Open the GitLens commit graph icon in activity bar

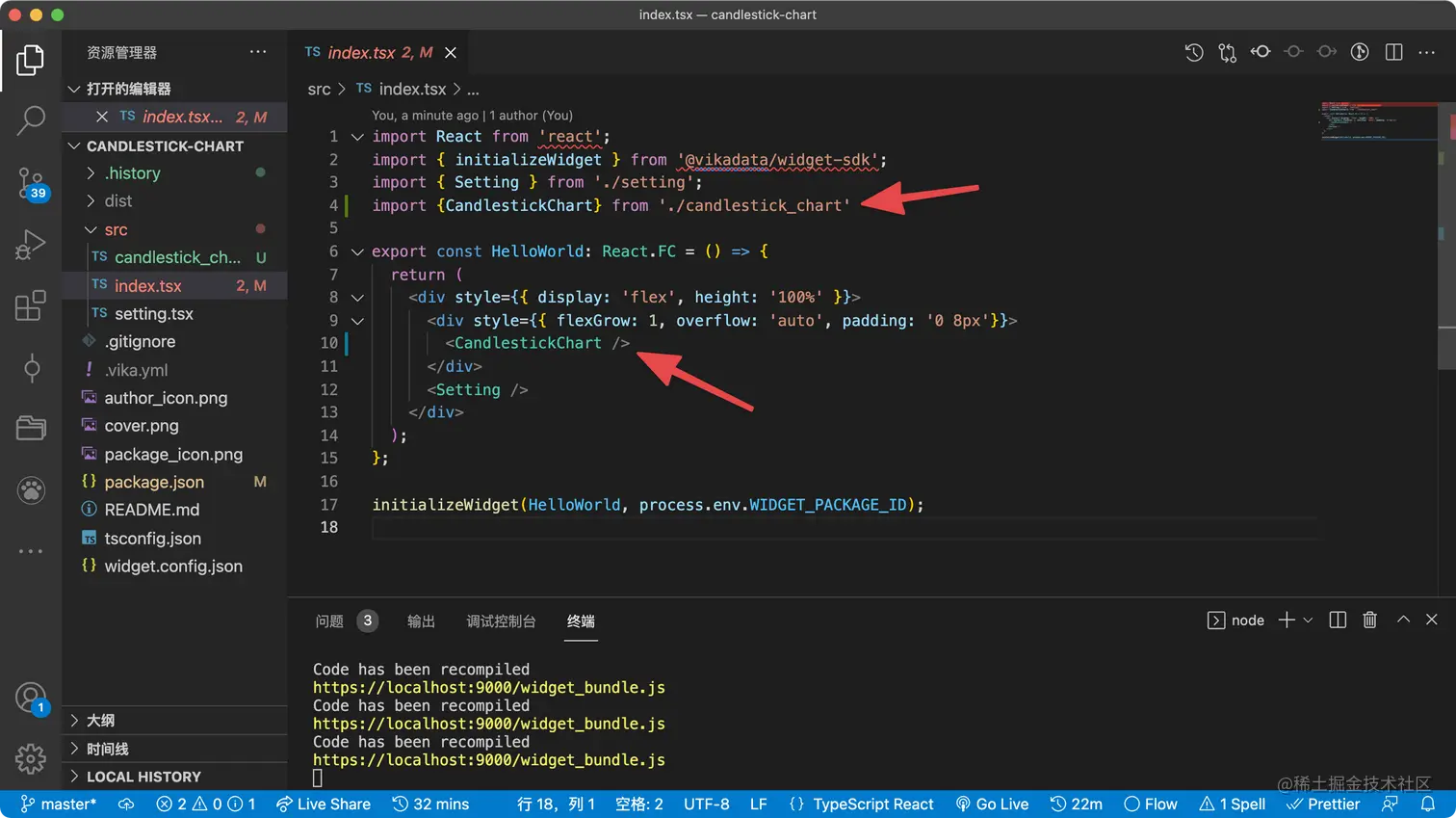[30, 367]
